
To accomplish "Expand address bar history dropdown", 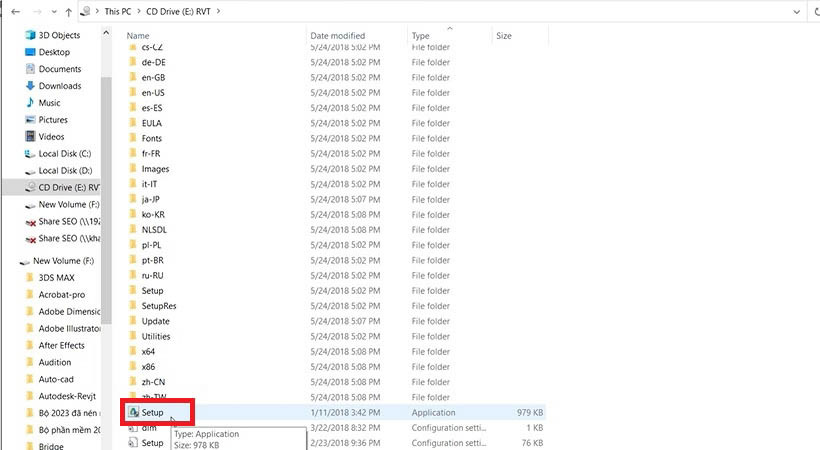I will [796, 12].
